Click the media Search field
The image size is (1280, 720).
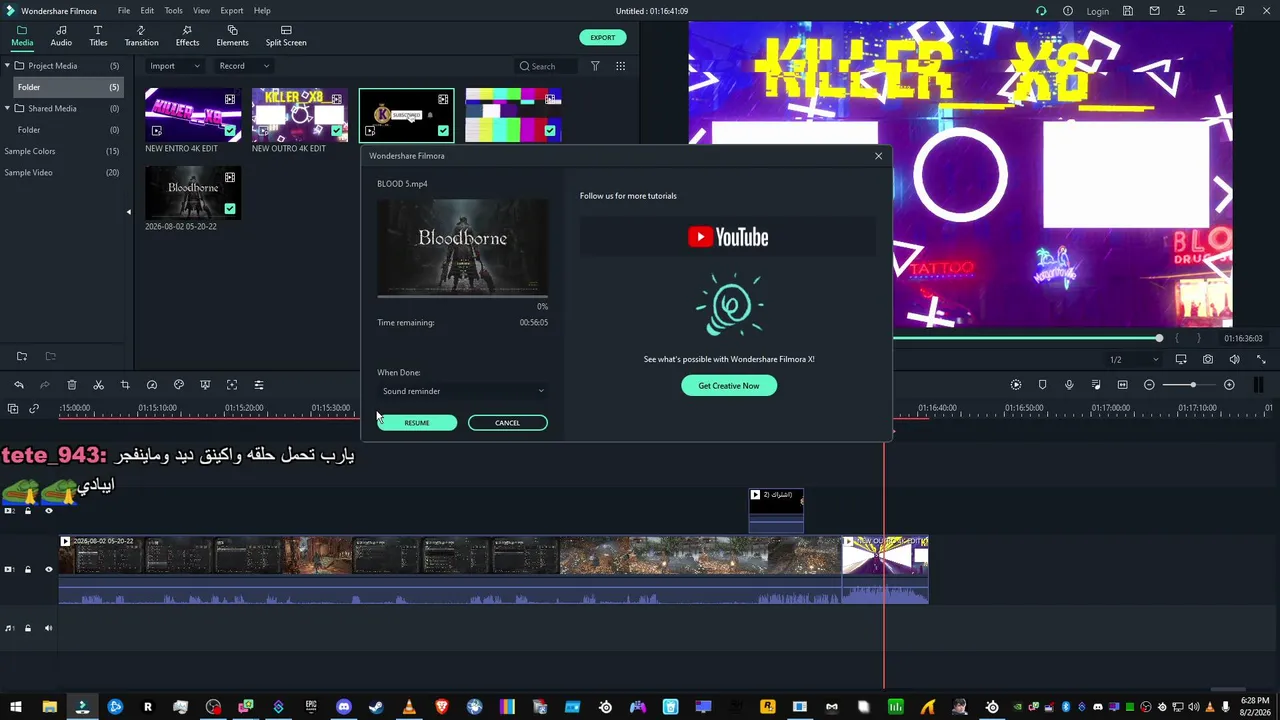click(545, 66)
